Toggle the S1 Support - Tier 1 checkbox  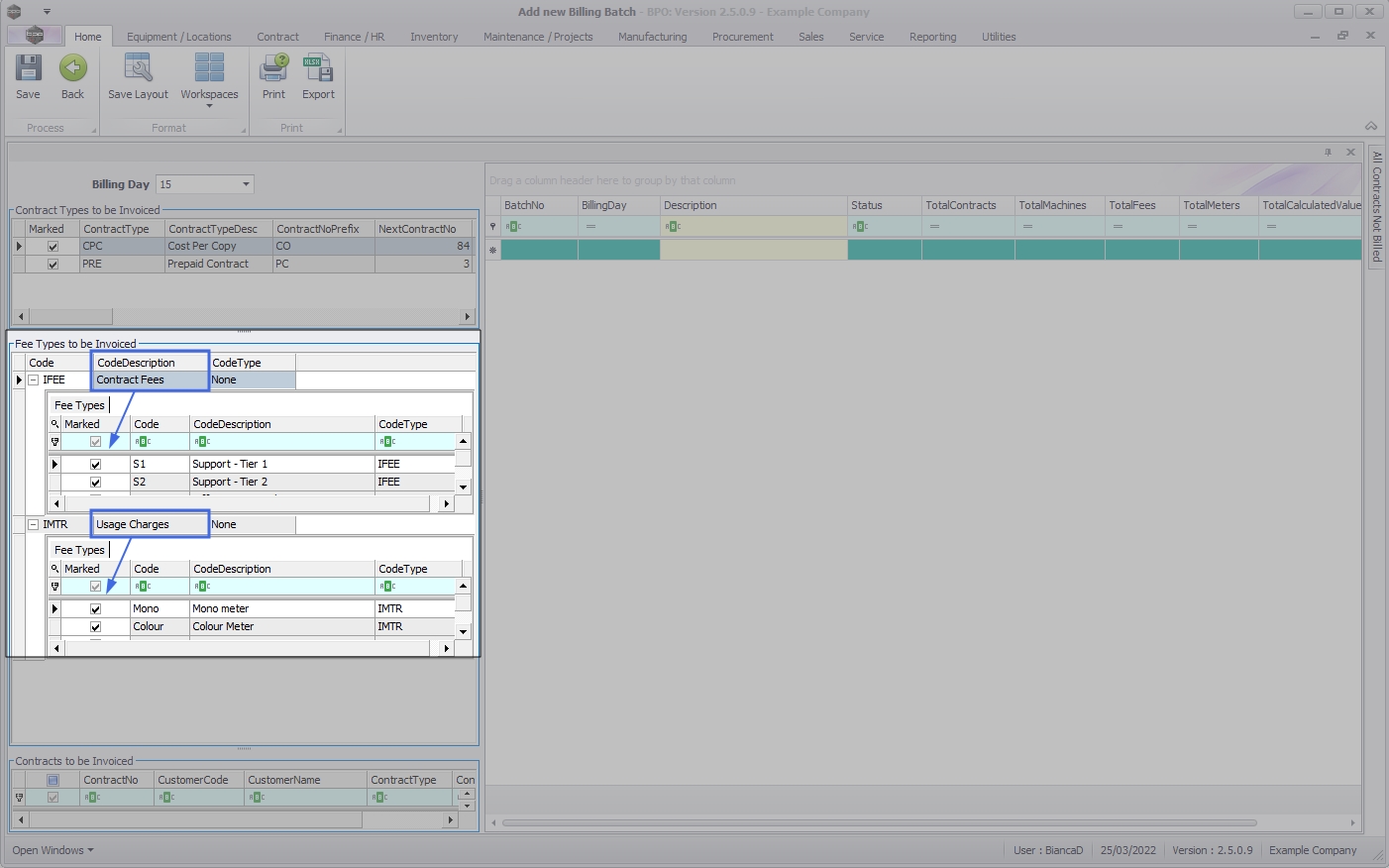point(95,465)
